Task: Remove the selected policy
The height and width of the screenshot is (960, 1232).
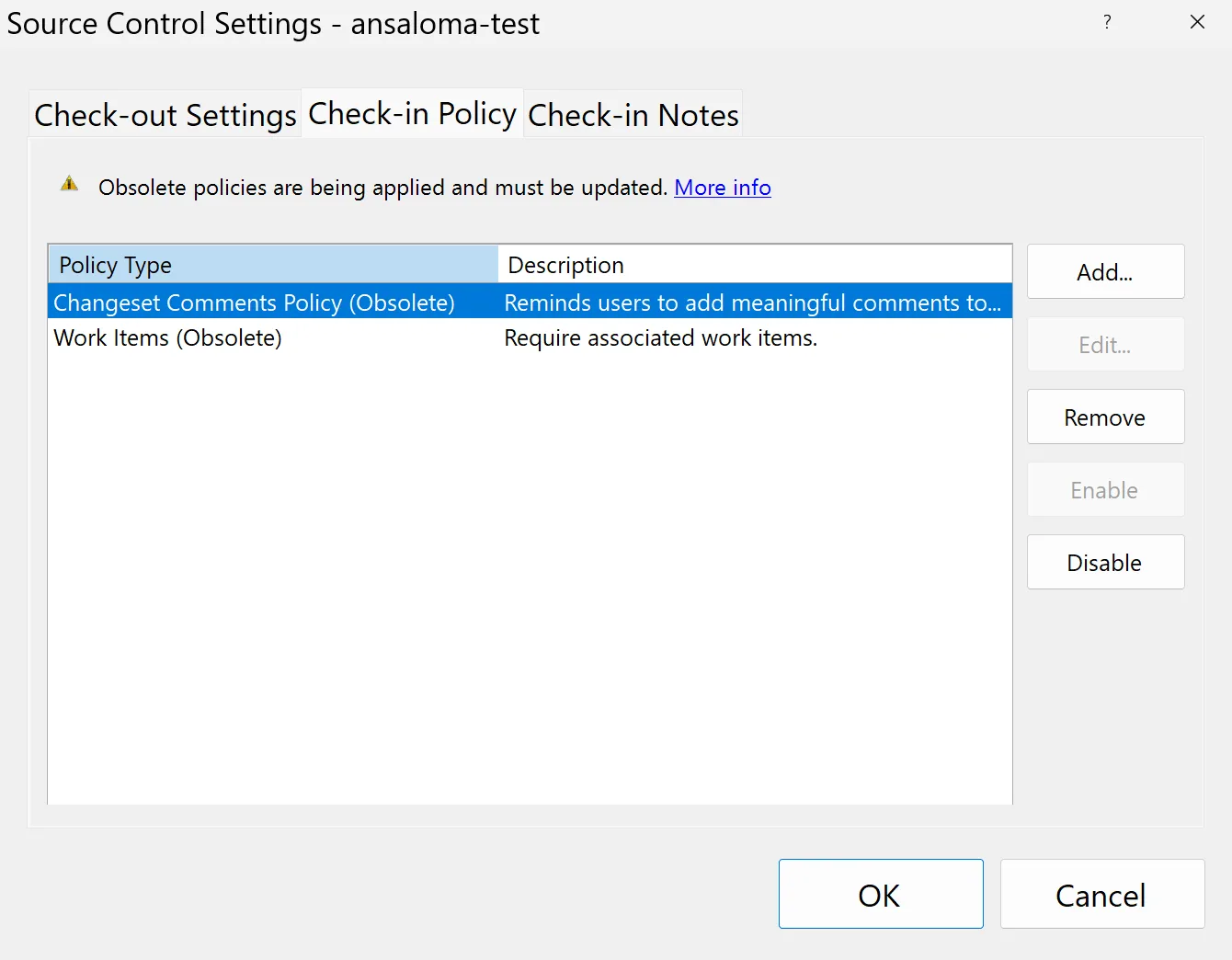Action: (1105, 417)
